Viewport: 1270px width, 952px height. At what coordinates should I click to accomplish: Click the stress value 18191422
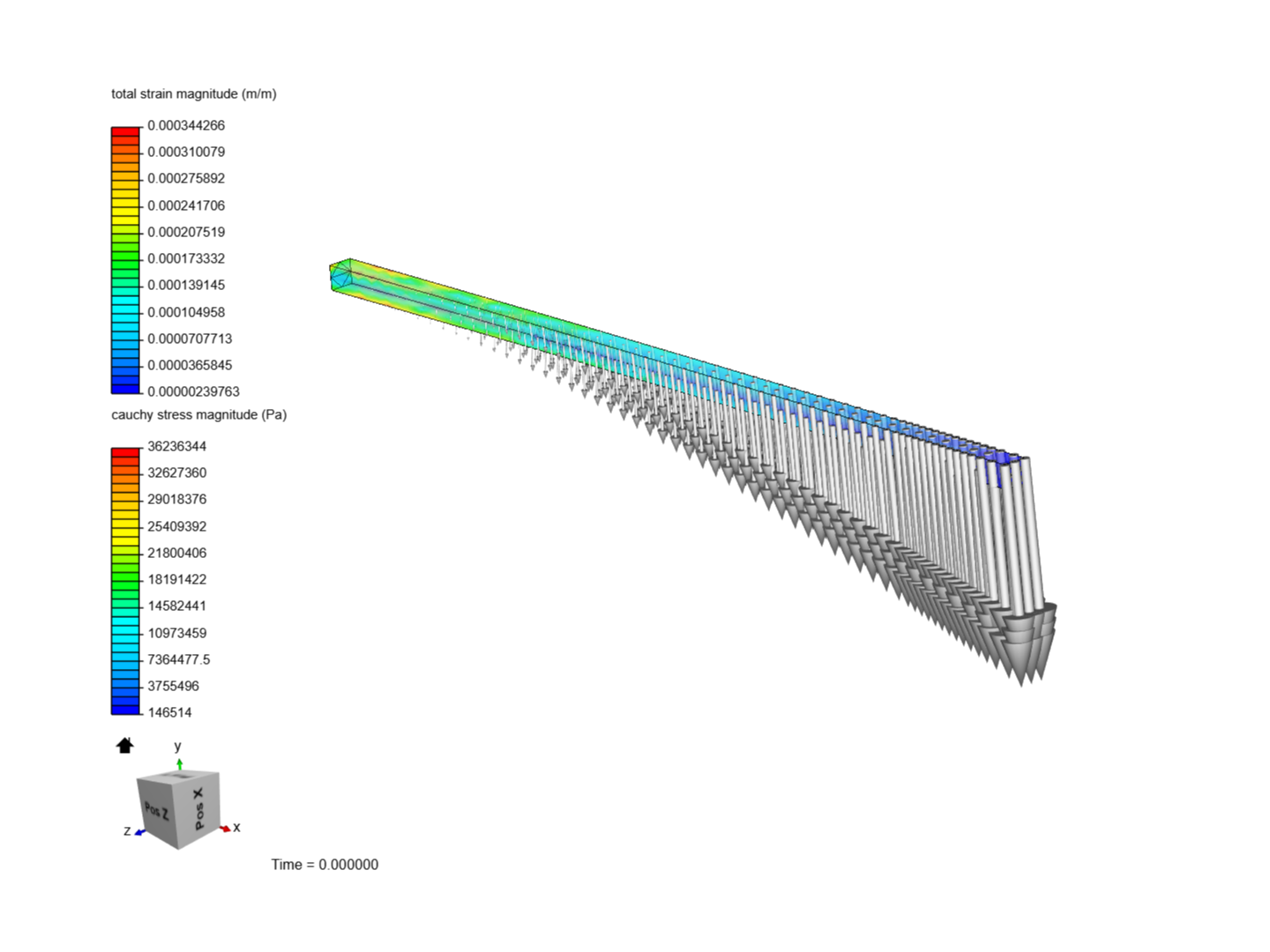tap(176, 579)
